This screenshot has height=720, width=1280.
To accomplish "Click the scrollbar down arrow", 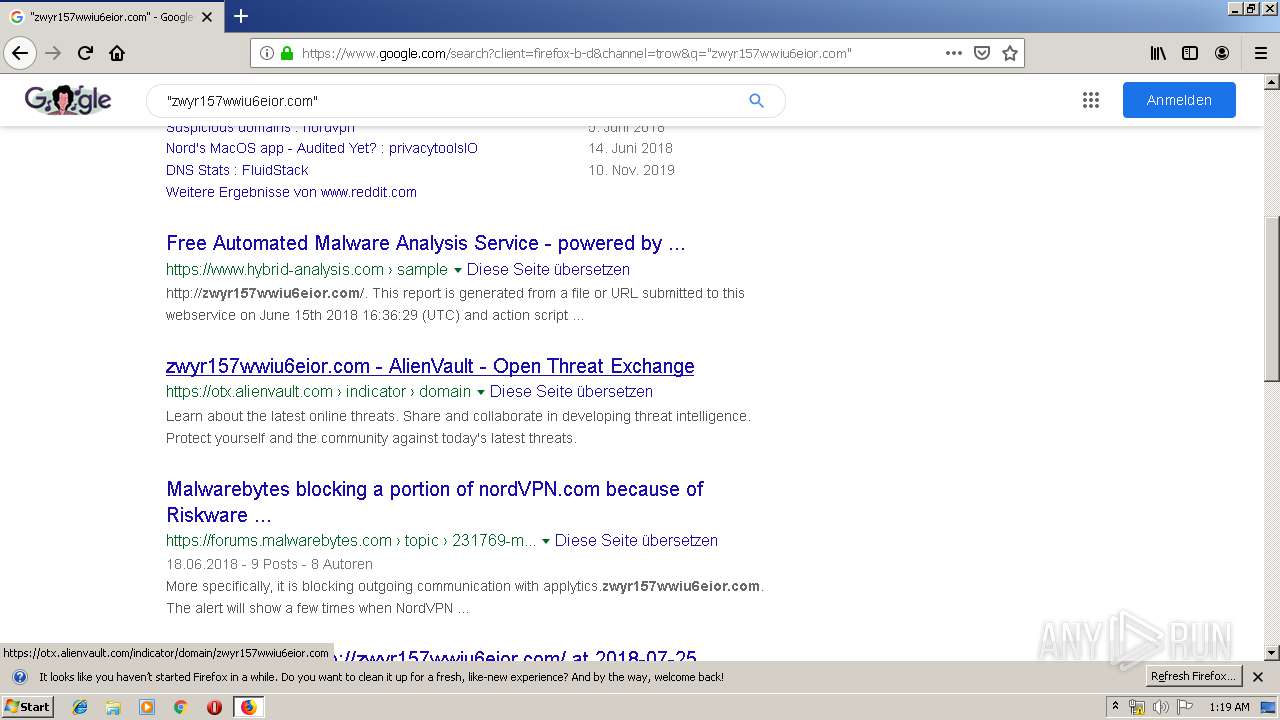I will (x=1272, y=653).
